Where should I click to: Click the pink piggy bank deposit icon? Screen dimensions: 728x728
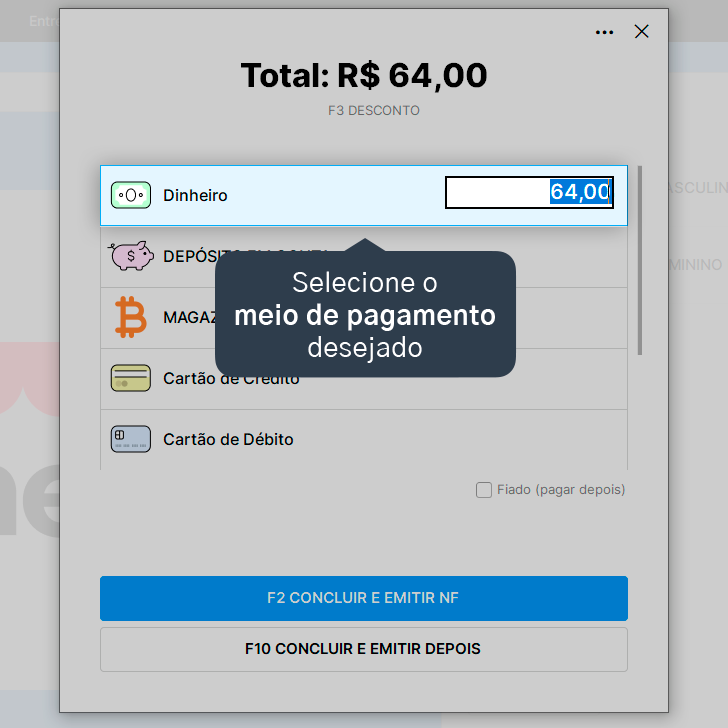tap(131, 256)
